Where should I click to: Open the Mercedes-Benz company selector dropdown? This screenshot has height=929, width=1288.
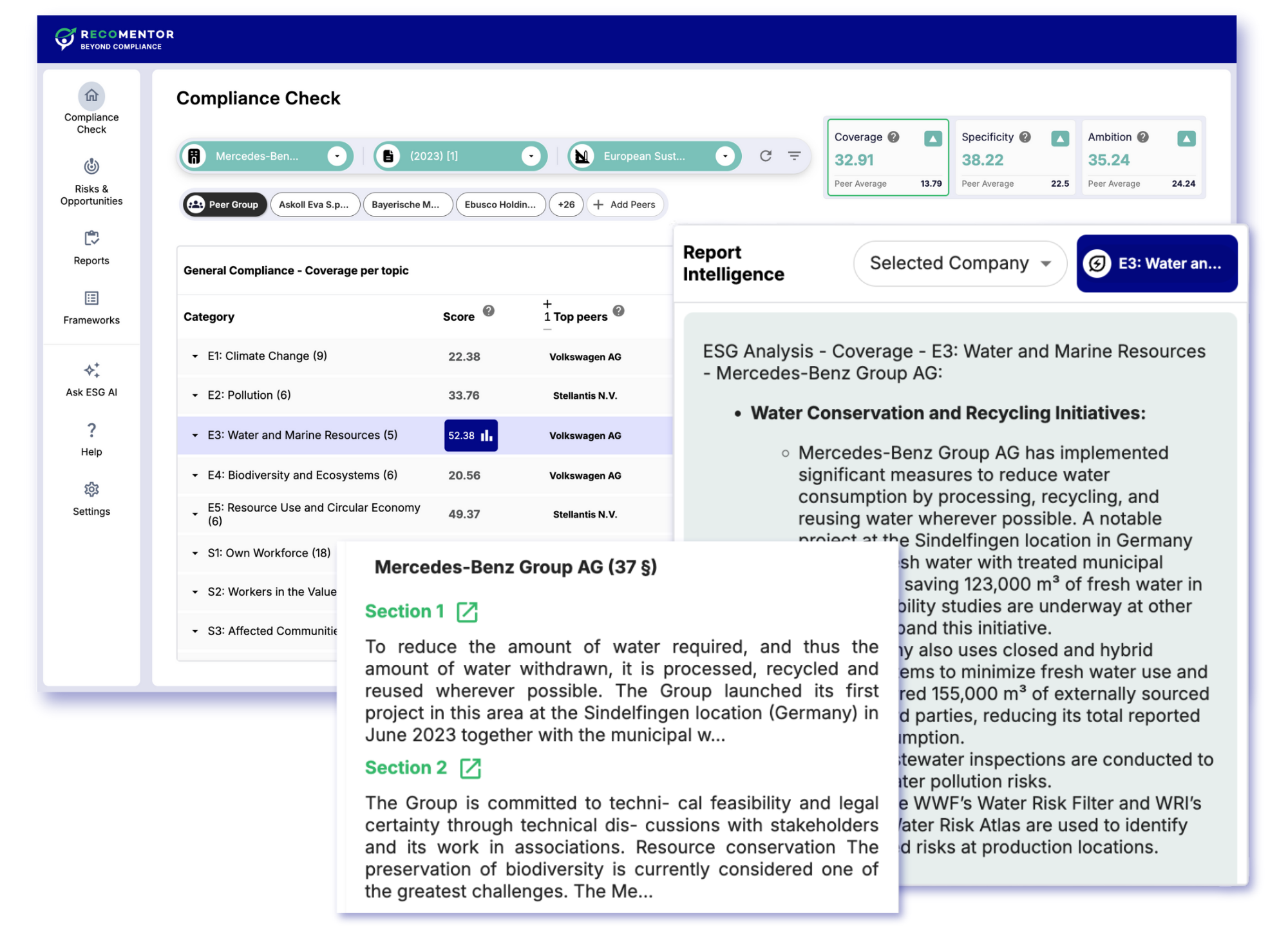337,155
